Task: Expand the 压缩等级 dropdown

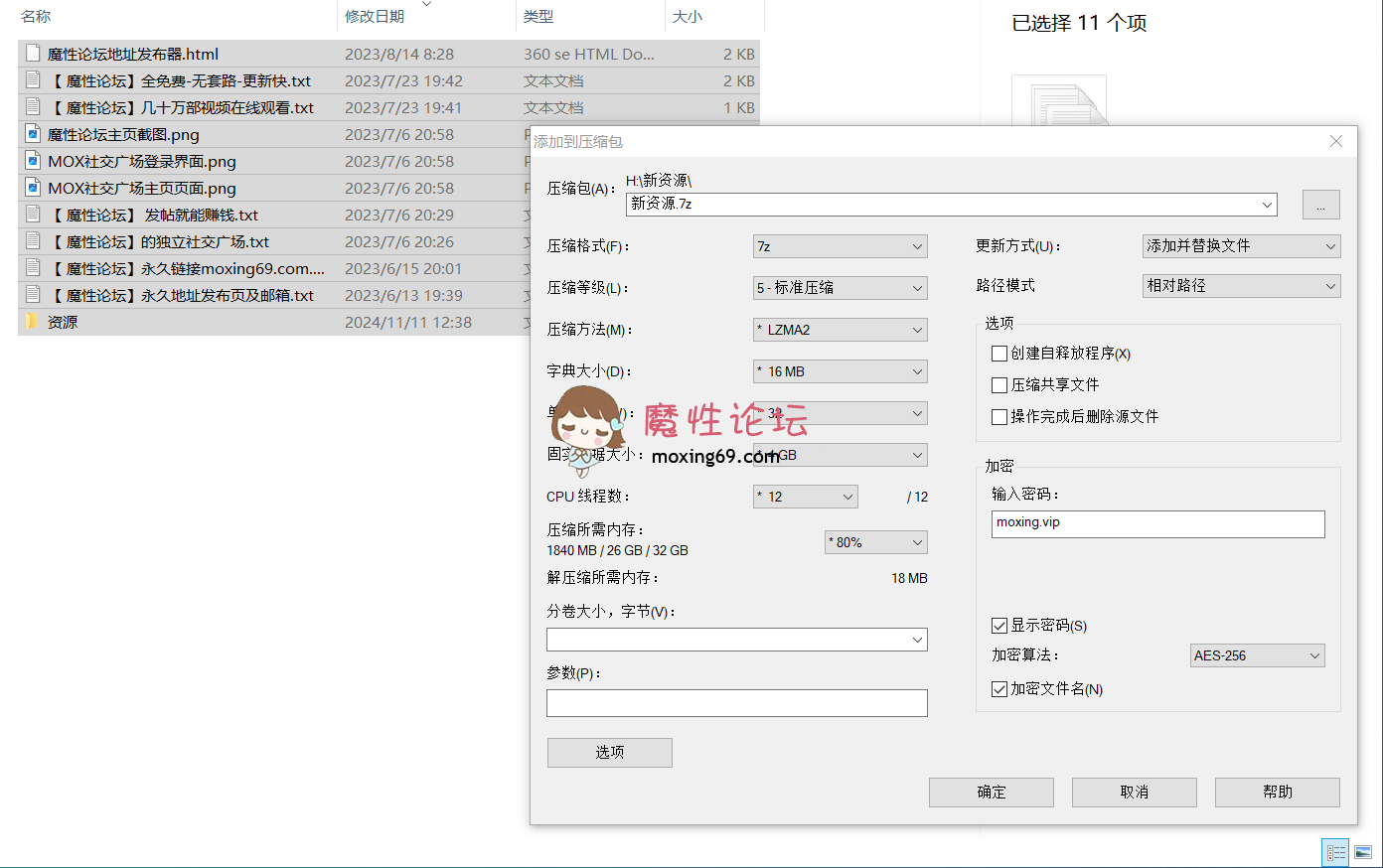Action: coord(840,287)
